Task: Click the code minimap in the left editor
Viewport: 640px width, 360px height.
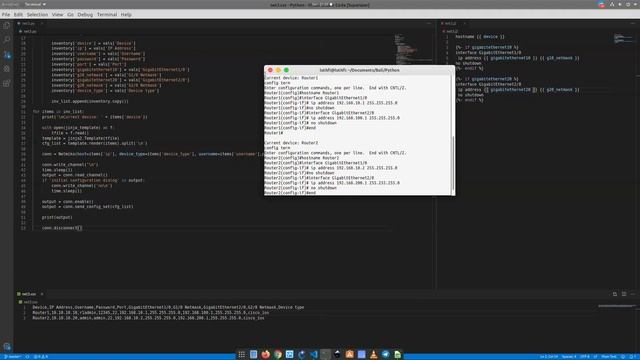Action: point(413,49)
